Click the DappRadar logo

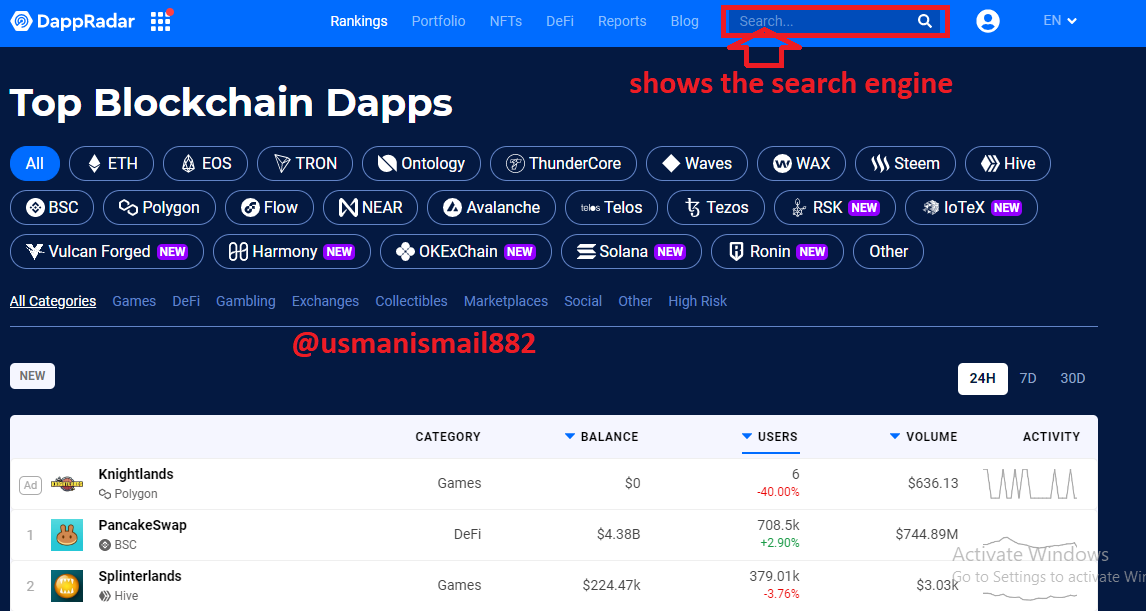72,21
